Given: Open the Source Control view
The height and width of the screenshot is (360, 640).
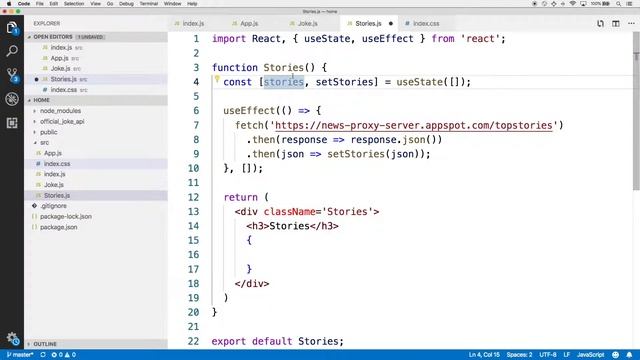Looking at the screenshot, I should [x=12, y=75].
